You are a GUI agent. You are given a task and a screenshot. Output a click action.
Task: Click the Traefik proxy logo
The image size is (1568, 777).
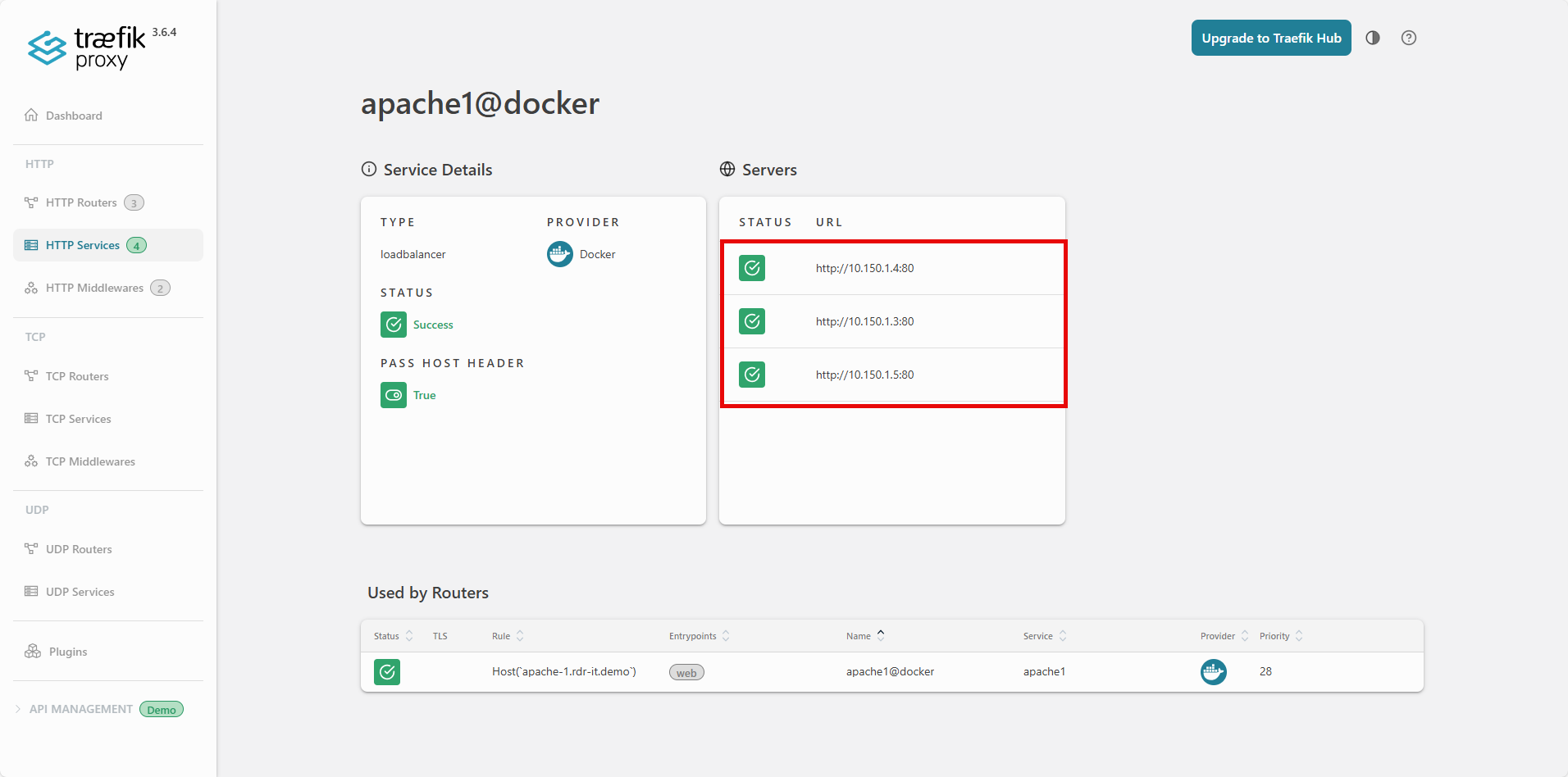click(87, 48)
